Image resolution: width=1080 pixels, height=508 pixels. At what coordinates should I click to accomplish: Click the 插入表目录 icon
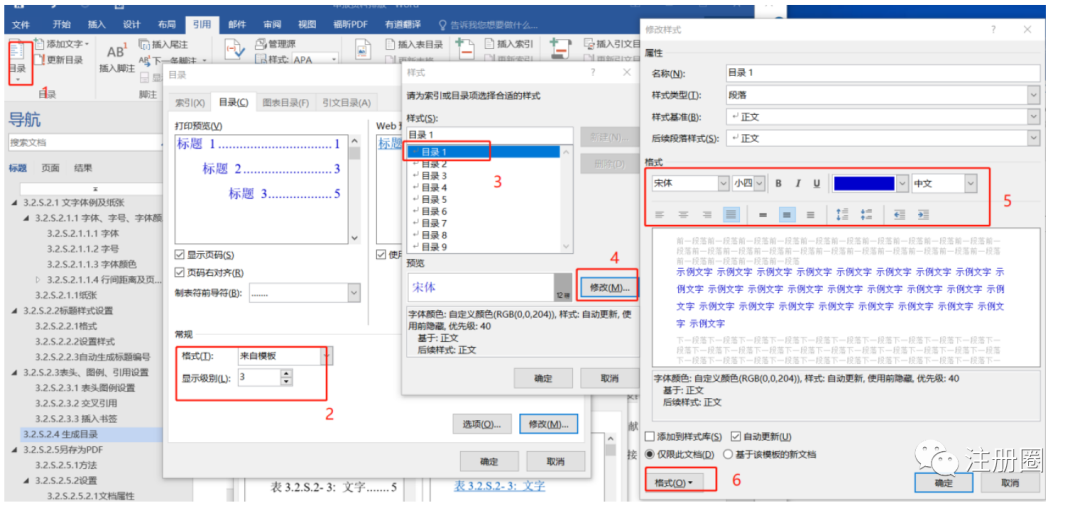[x=390, y=44]
